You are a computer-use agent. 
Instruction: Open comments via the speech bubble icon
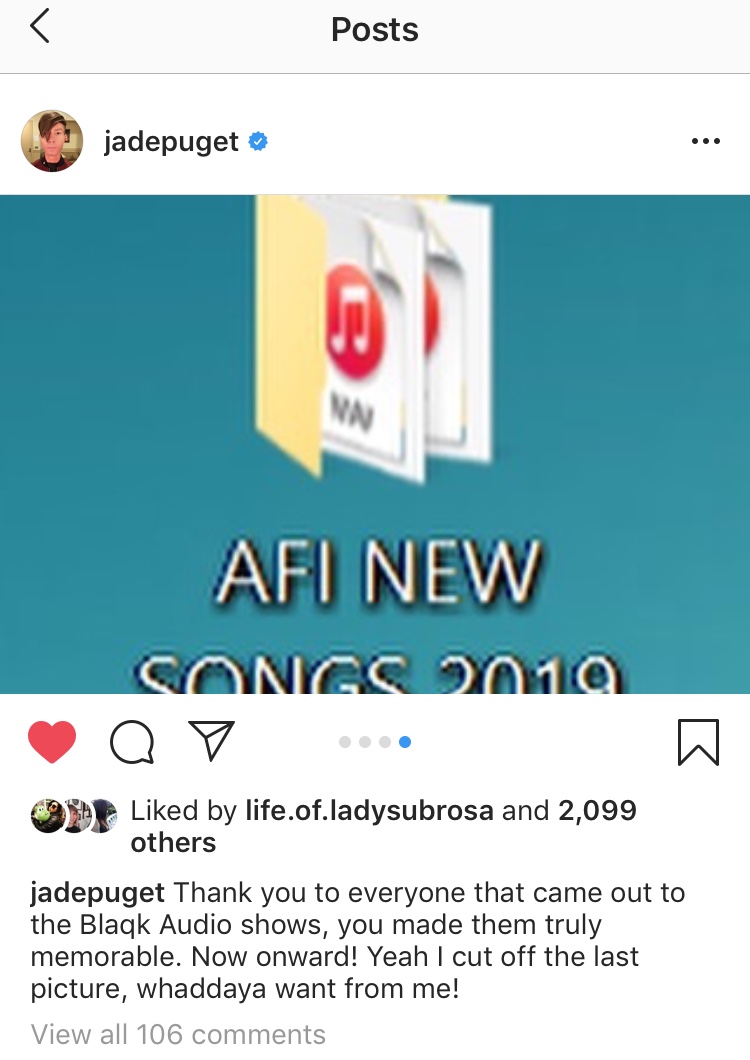(132, 742)
